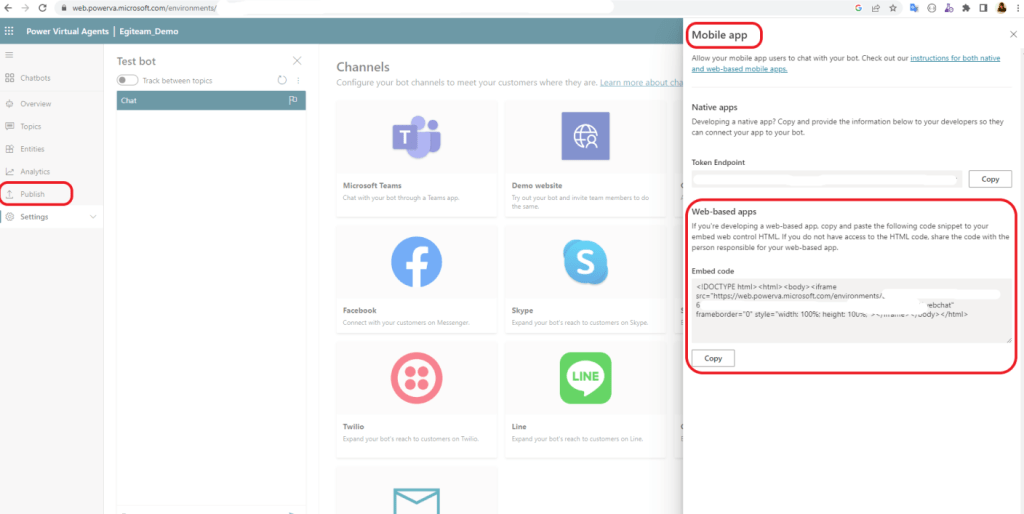Click the reset conversation icon in Test bot

282,80
